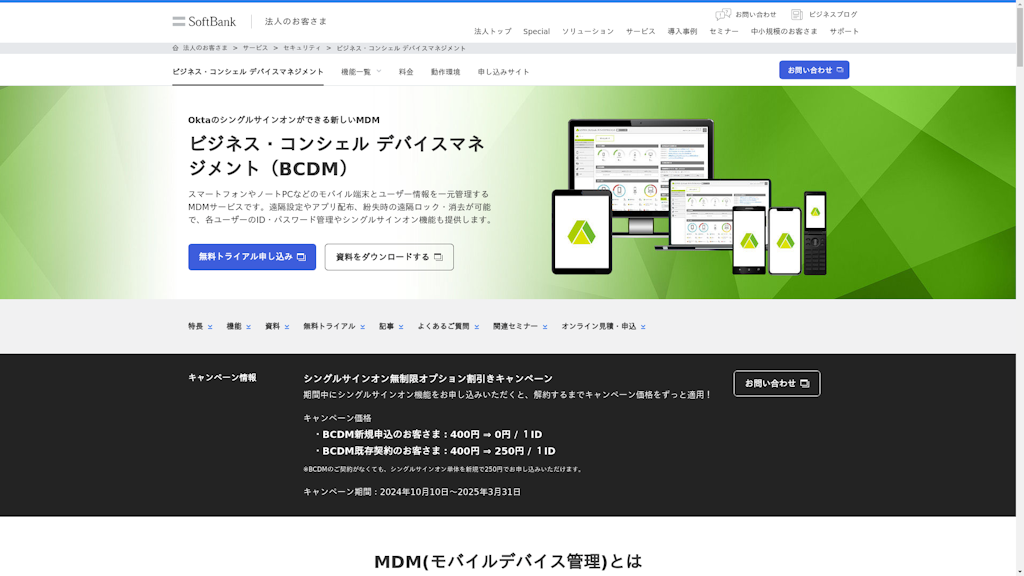The image size is (1024, 576).
Task: Click the window icon on campaign お問い合わせ button
Action: [x=805, y=383]
